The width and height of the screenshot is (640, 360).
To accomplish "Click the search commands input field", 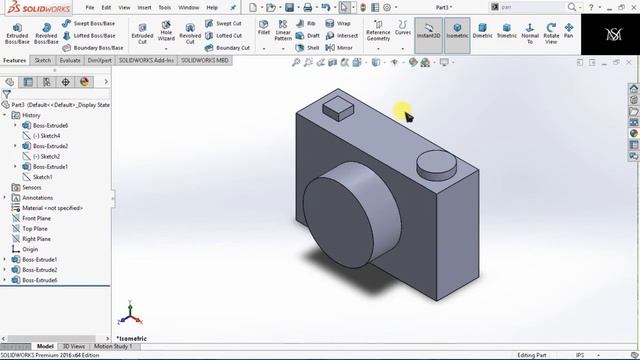I will [x=532, y=7].
